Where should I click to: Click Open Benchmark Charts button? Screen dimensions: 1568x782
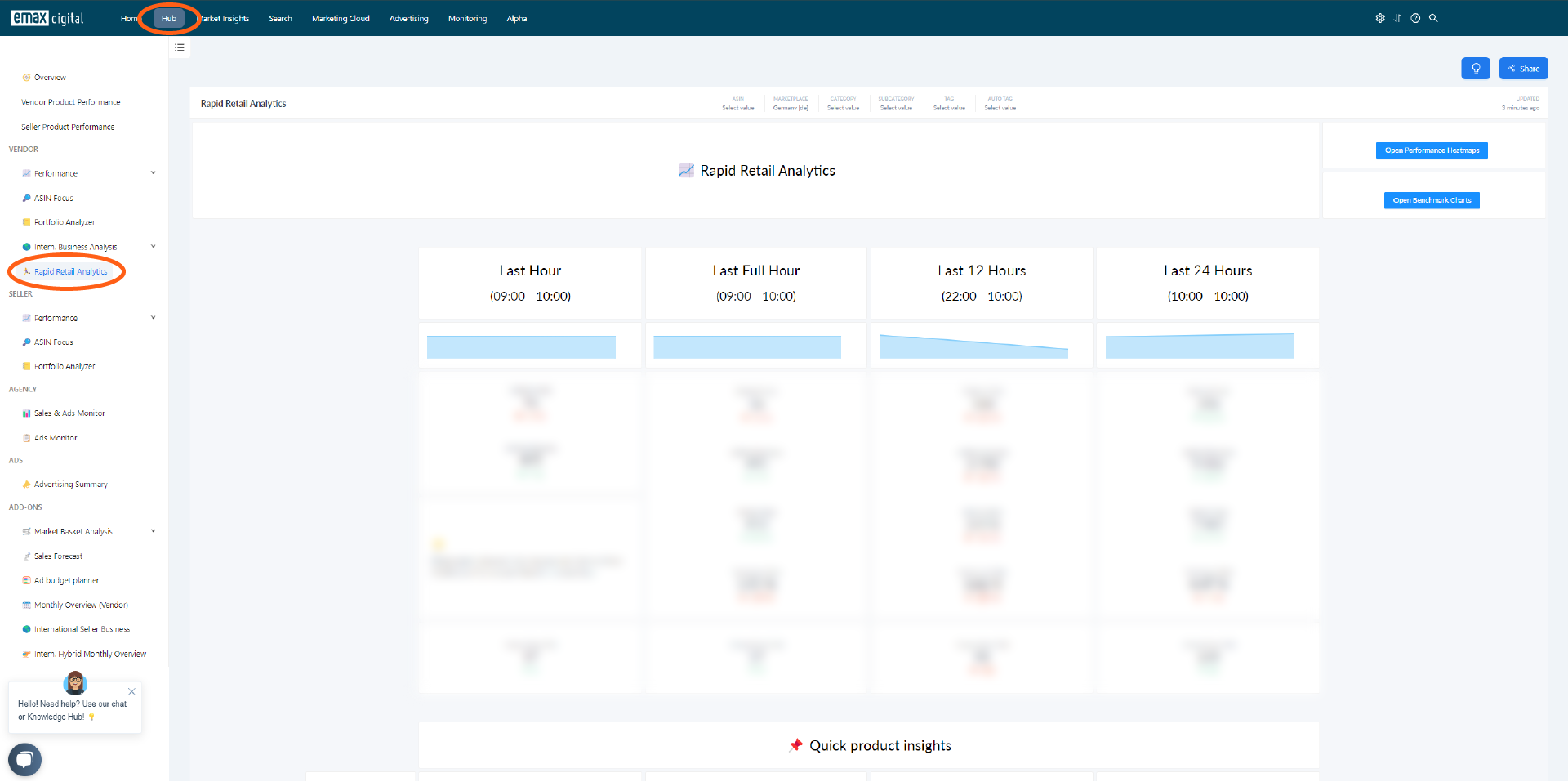(x=1432, y=200)
